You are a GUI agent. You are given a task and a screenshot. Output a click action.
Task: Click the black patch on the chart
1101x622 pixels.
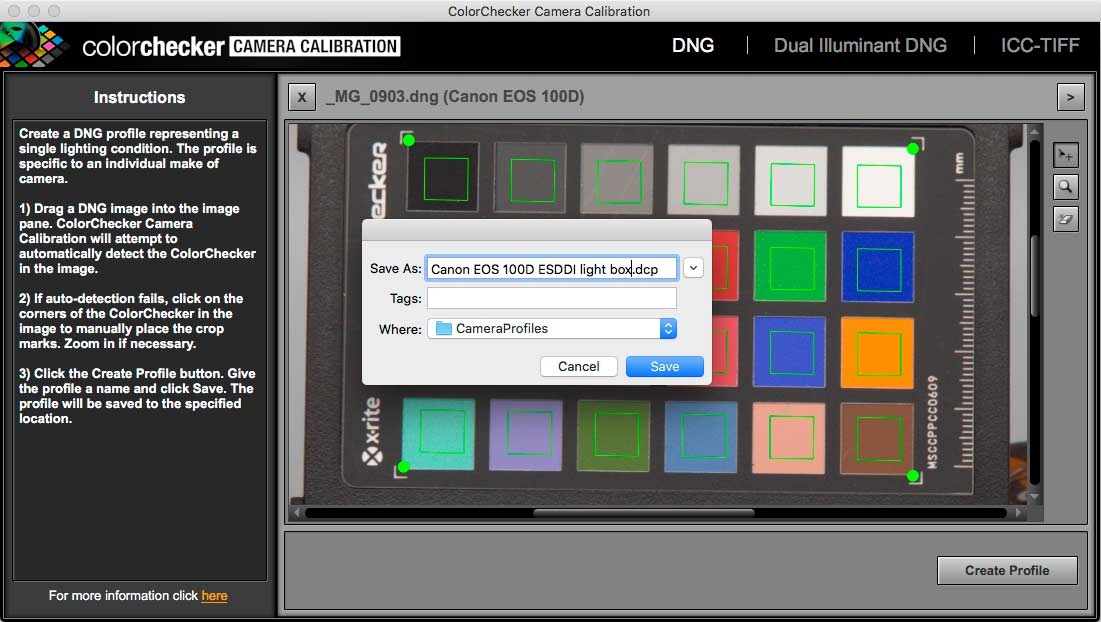click(x=443, y=177)
